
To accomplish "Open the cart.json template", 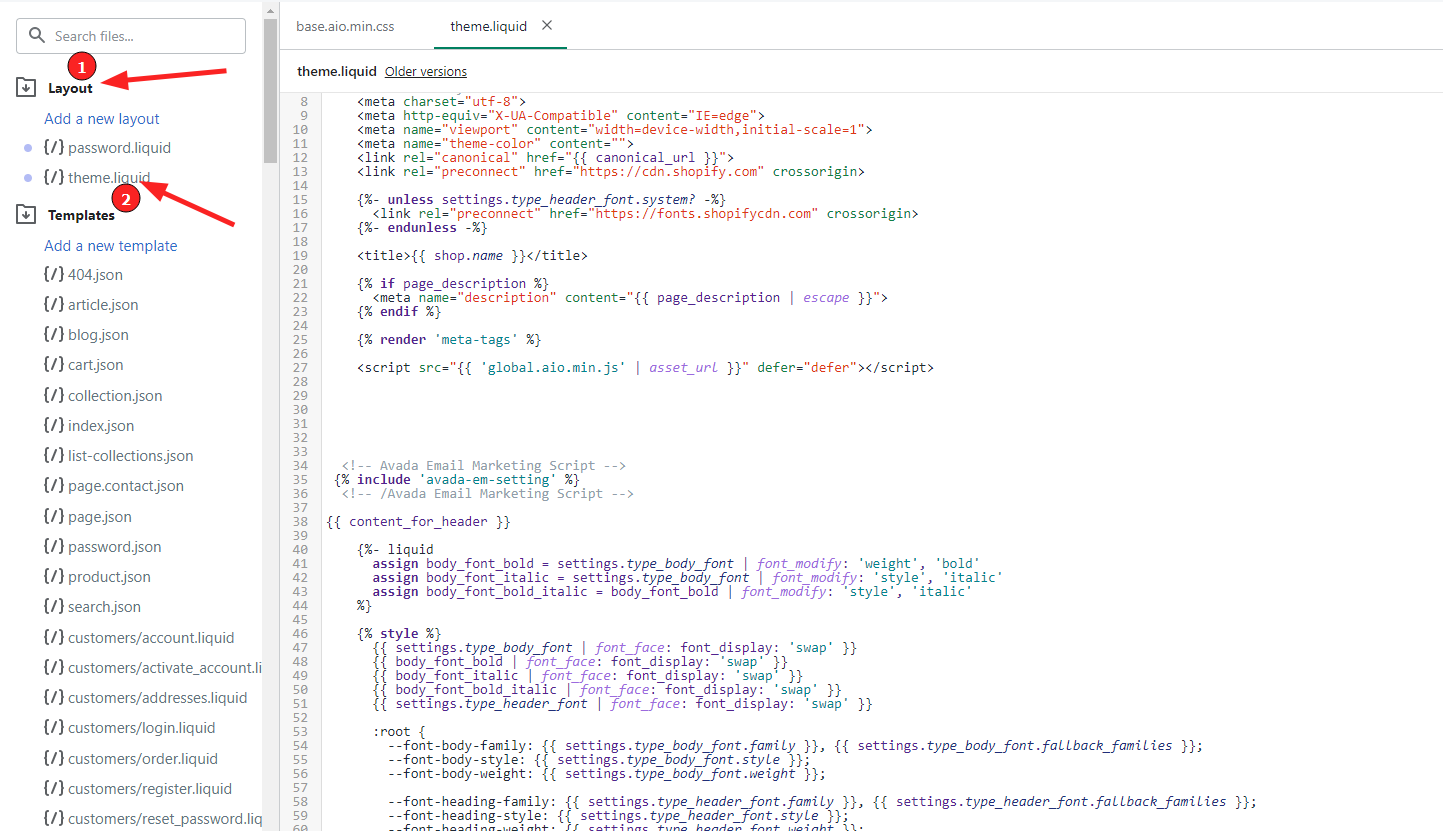I will (x=96, y=364).
